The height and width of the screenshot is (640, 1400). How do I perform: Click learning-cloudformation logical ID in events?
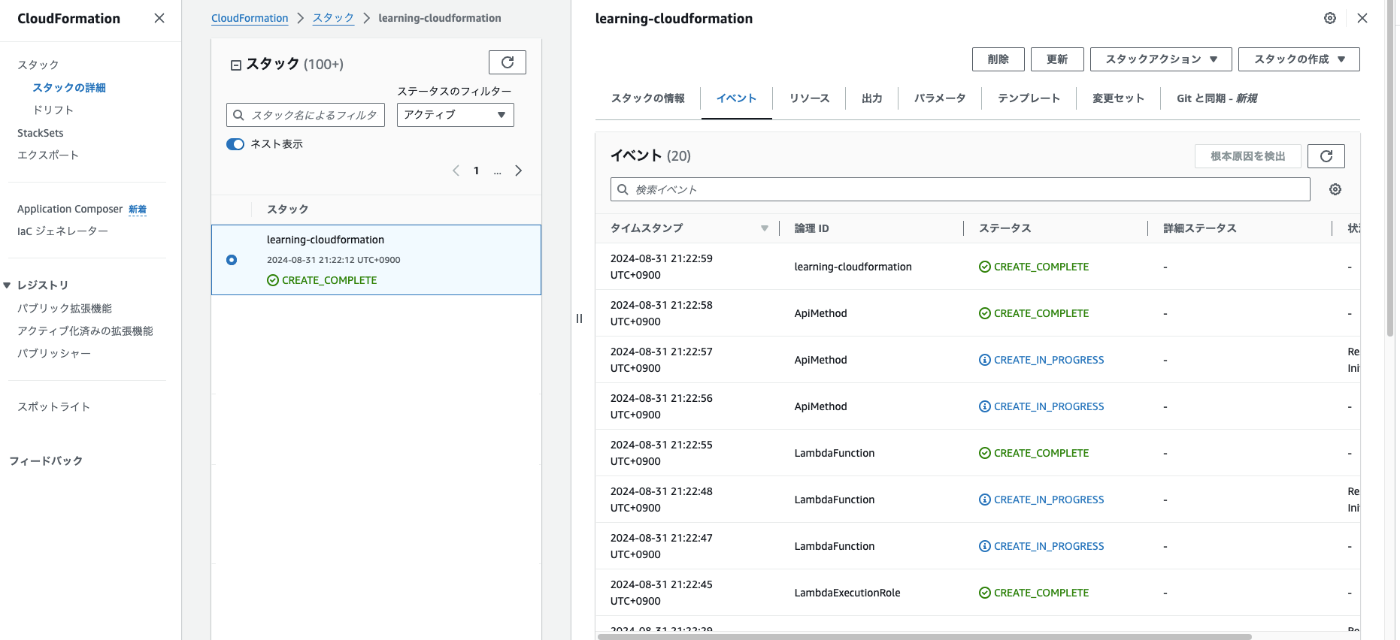tap(853, 267)
